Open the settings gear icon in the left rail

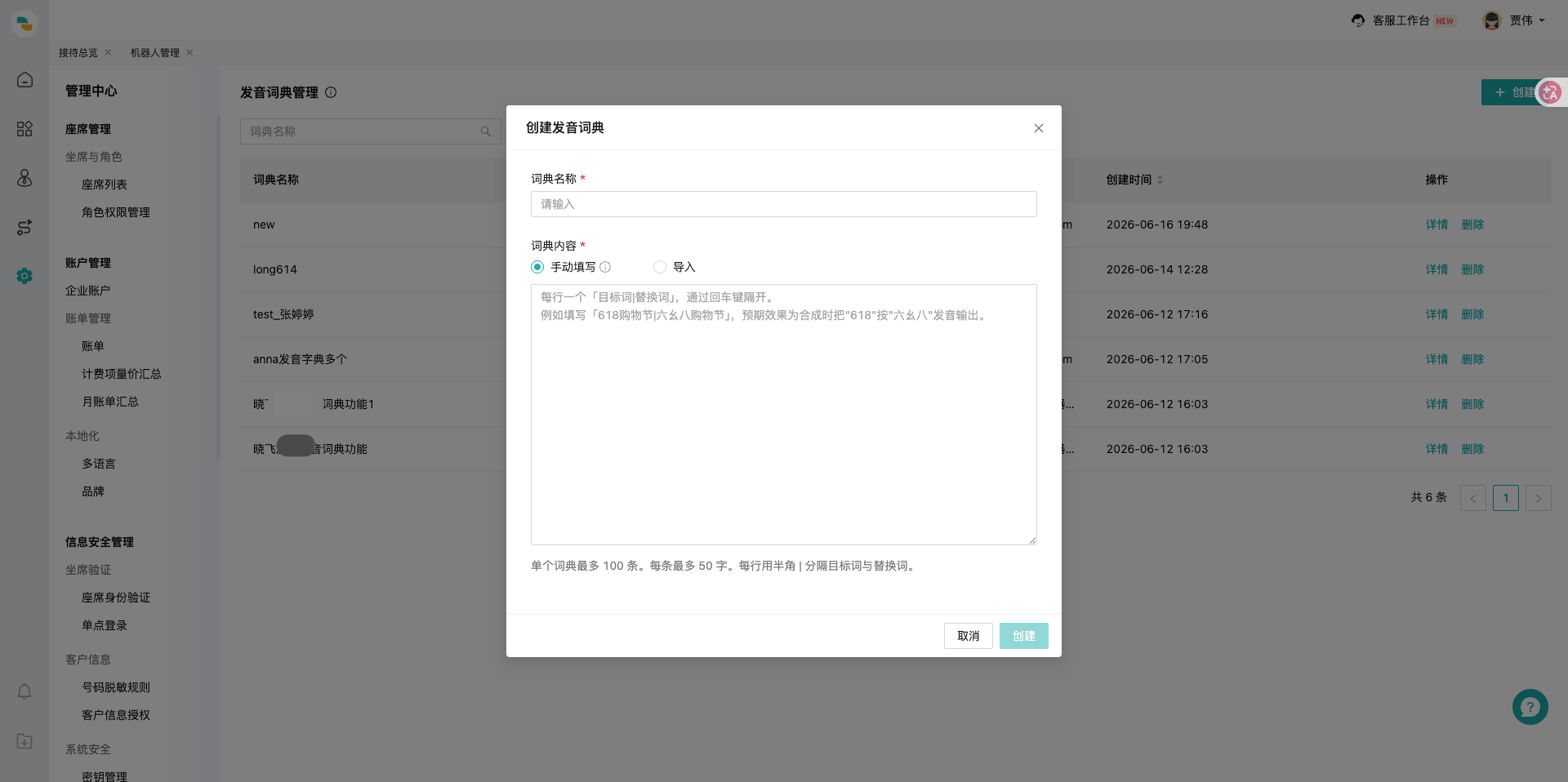(24, 276)
